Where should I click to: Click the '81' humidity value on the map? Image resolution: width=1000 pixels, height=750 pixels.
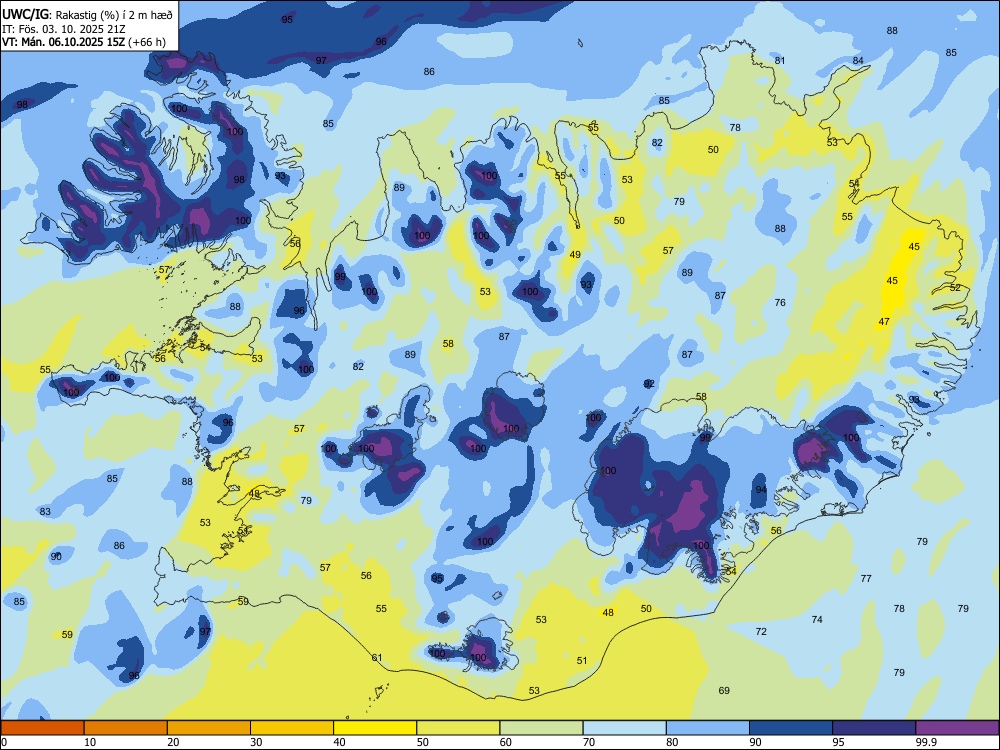pyautogui.click(x=780, y=61)
